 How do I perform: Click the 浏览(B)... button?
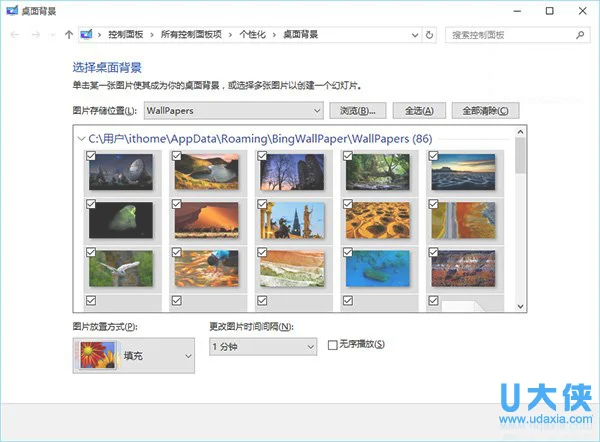tap(358, 111)
